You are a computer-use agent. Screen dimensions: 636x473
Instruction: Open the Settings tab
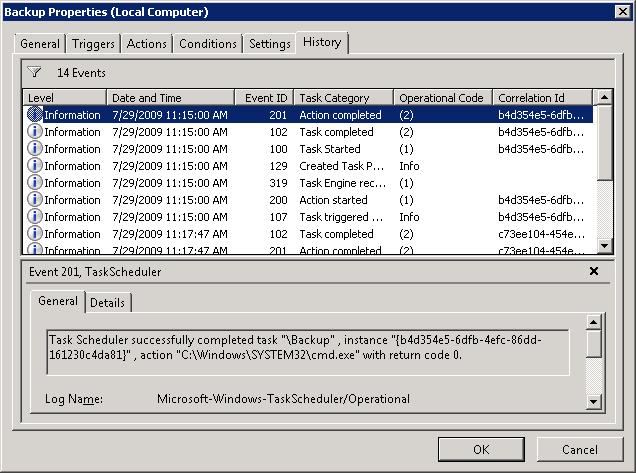click(x=269, y=44)
